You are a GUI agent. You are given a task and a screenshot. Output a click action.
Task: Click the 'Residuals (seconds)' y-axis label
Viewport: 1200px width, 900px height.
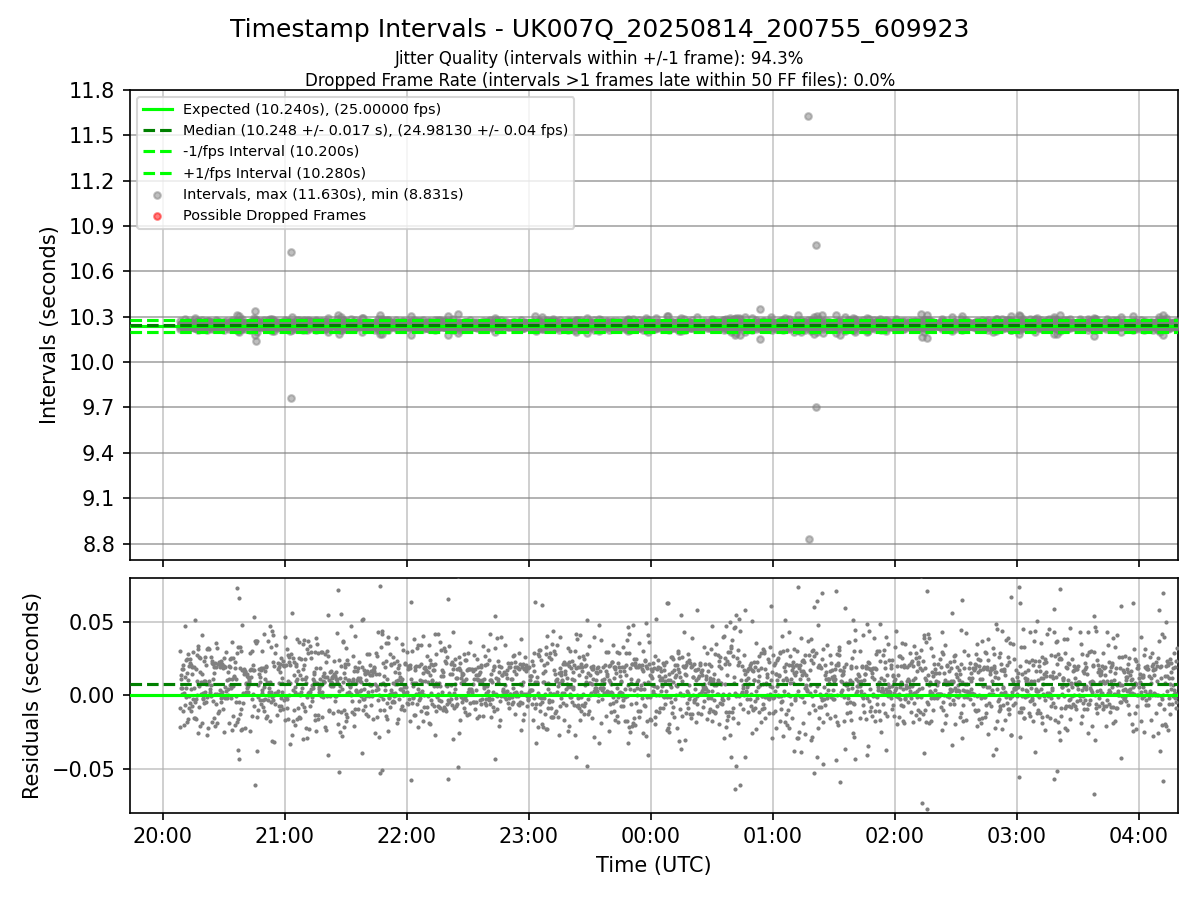(32, 696)
